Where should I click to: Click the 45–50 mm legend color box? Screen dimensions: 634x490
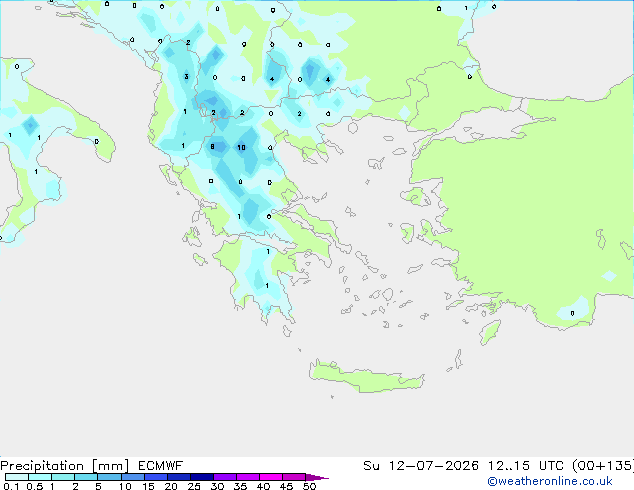pyautogui.click(x=294, y=477)
